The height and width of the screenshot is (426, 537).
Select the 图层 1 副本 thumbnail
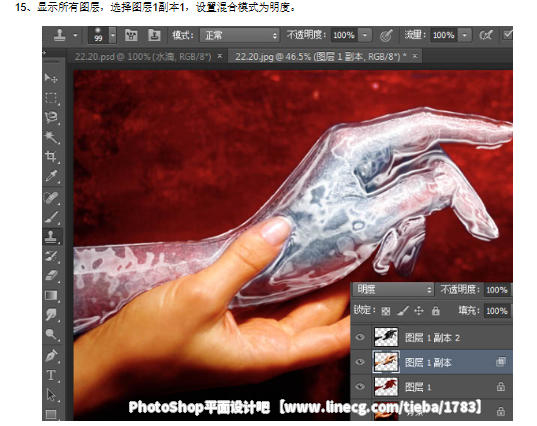(x=386, y=362)
